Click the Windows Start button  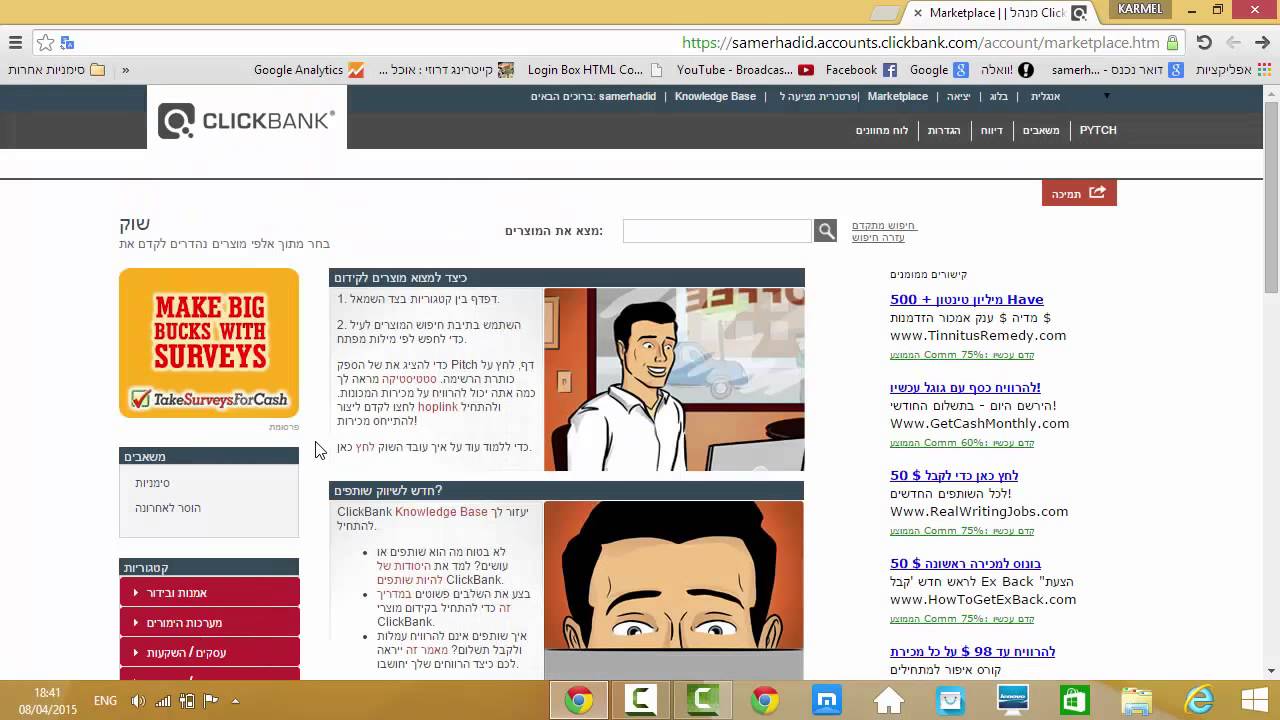[x=1256, y=700]
